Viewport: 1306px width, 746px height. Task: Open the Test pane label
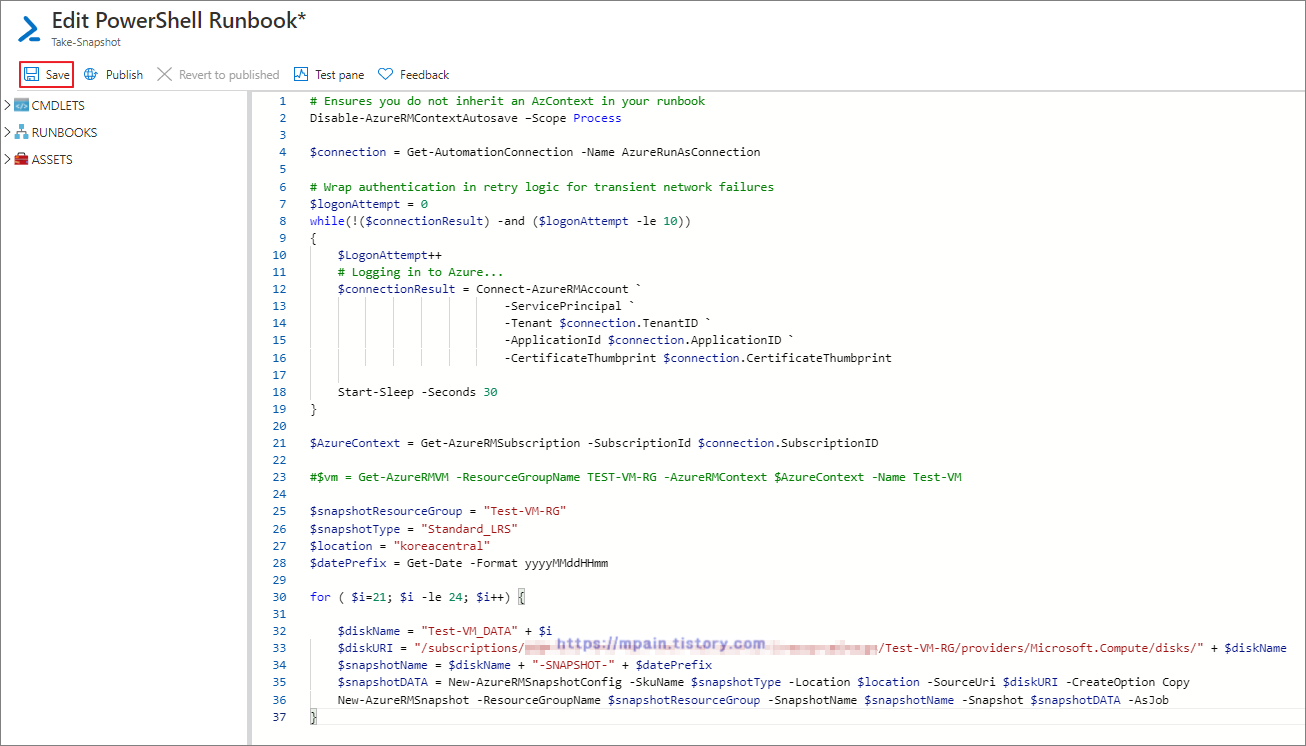[x=340, y=75]
